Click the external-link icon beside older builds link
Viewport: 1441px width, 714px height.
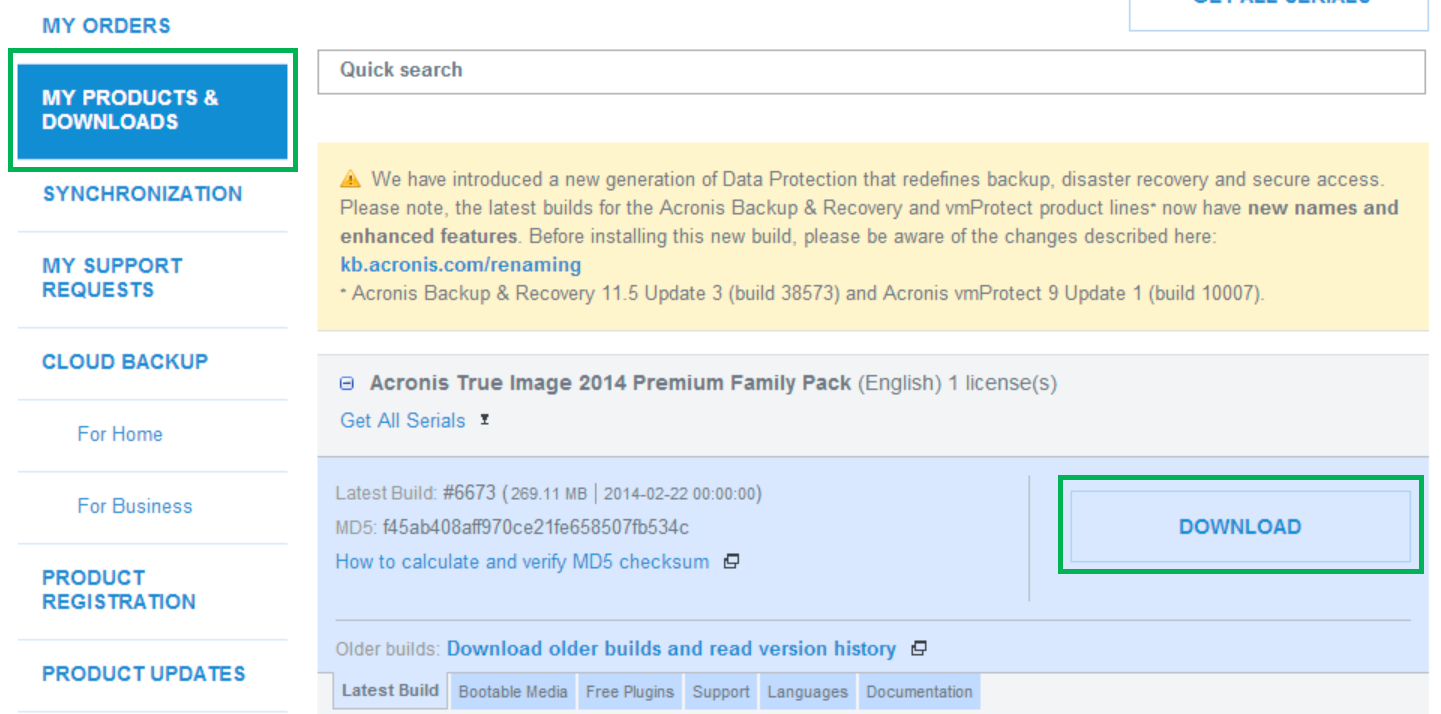[918, 648]
